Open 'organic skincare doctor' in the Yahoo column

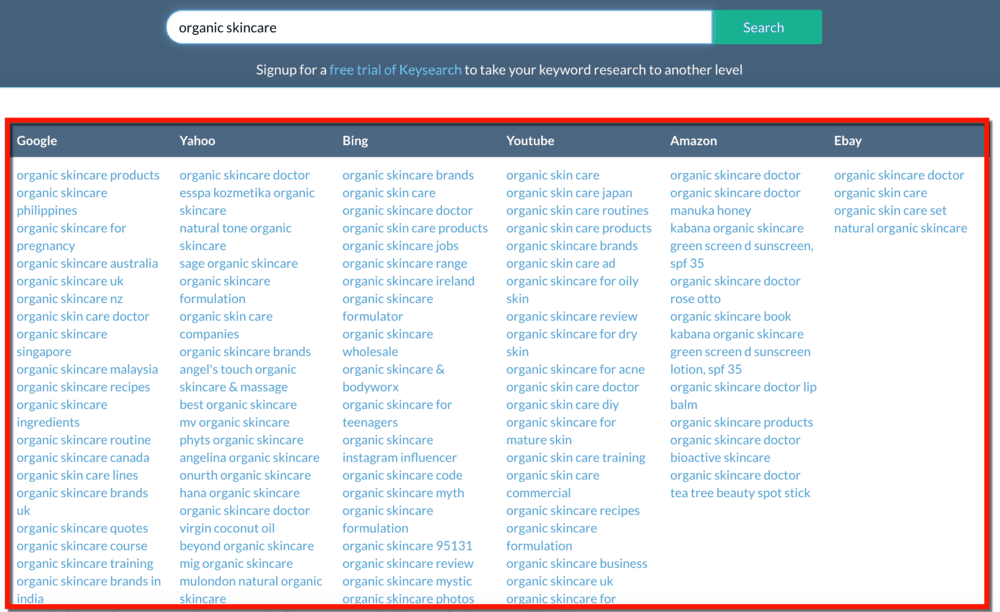[x=245, y=175]
